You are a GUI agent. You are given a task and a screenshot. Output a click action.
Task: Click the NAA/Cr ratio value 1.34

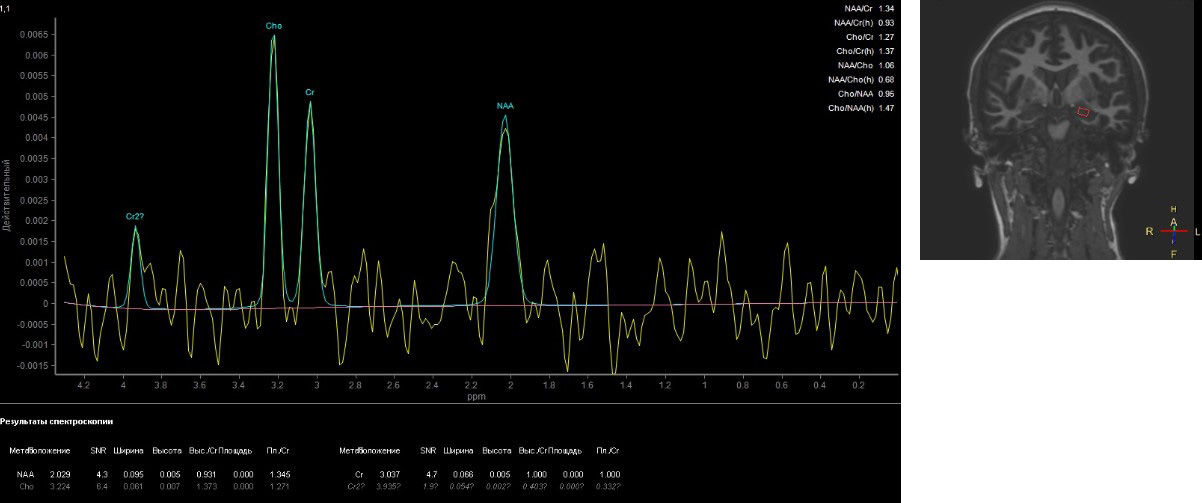[885, 7]
